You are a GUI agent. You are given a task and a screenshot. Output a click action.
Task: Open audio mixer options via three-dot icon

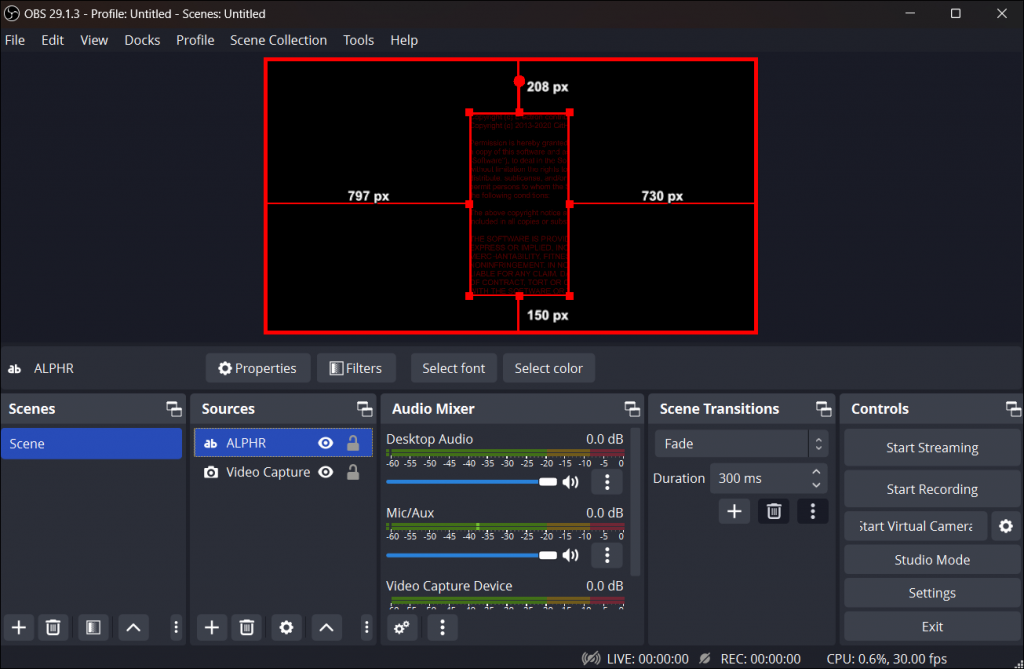442,627
